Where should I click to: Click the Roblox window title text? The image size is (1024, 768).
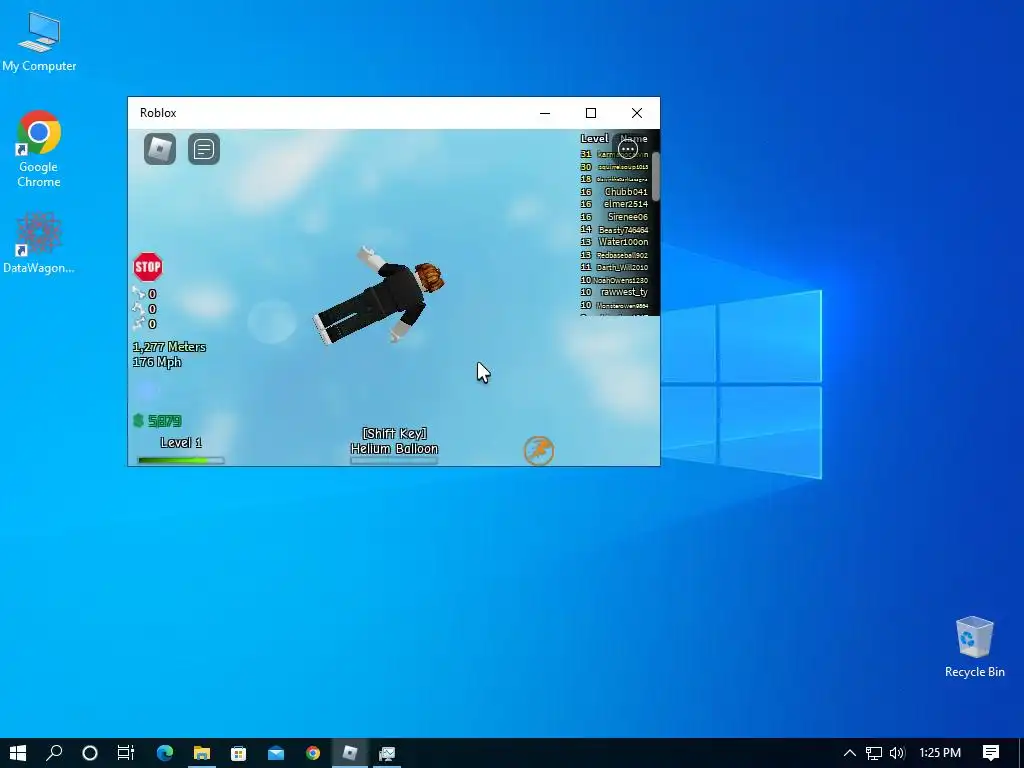coord(158,113)
